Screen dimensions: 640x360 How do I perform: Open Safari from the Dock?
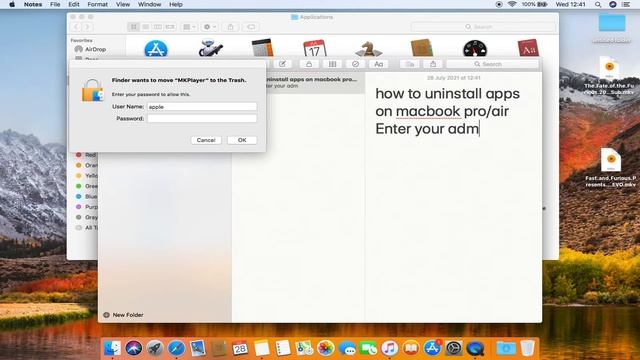(x=176, y=348)
